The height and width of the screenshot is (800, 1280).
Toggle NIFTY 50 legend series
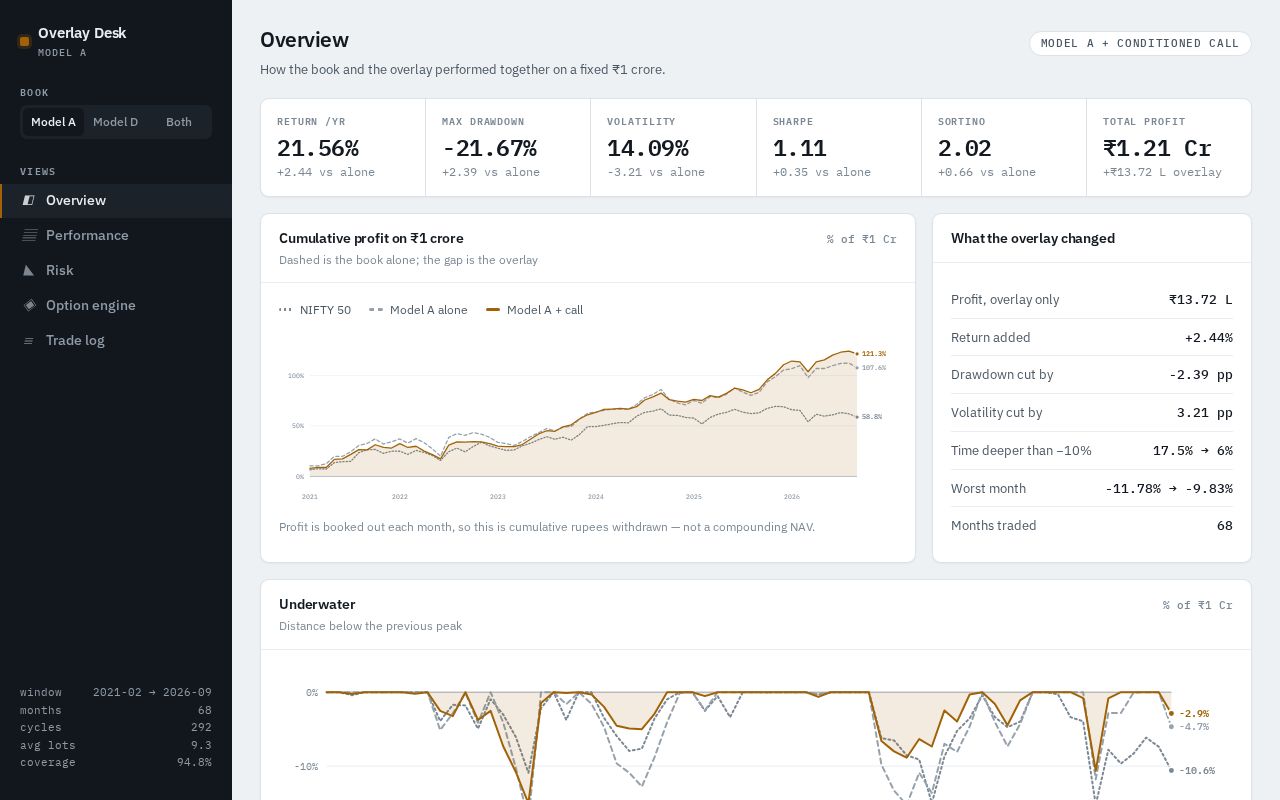click(315, 310)
